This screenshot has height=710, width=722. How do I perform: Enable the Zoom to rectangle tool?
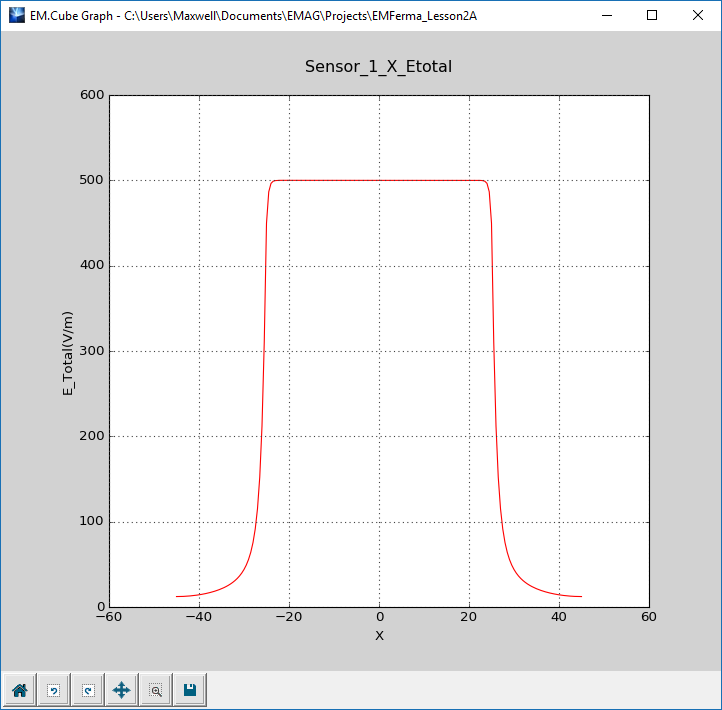coord(156,690)
